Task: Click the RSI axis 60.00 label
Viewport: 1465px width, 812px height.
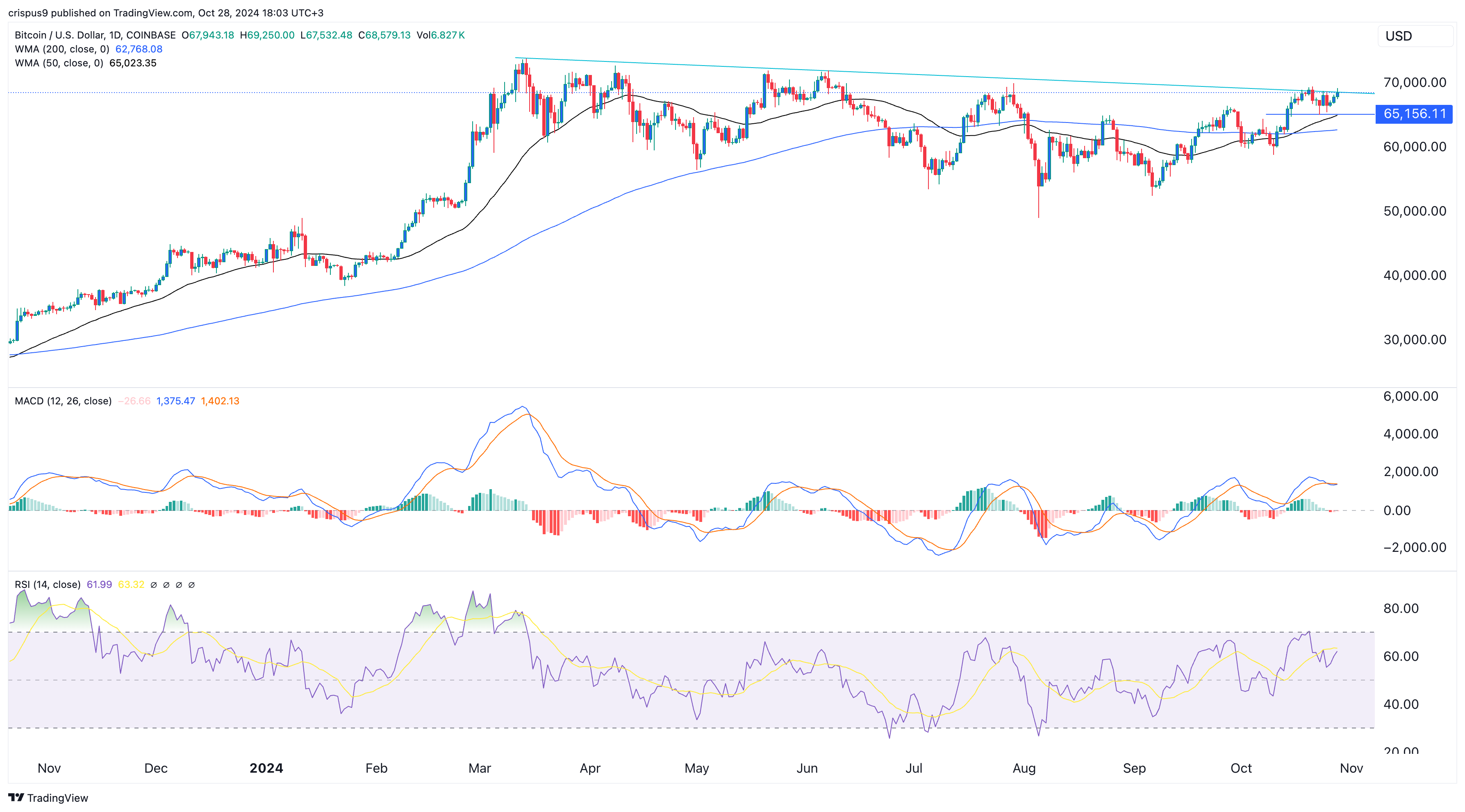Action: click(1401, 656)
